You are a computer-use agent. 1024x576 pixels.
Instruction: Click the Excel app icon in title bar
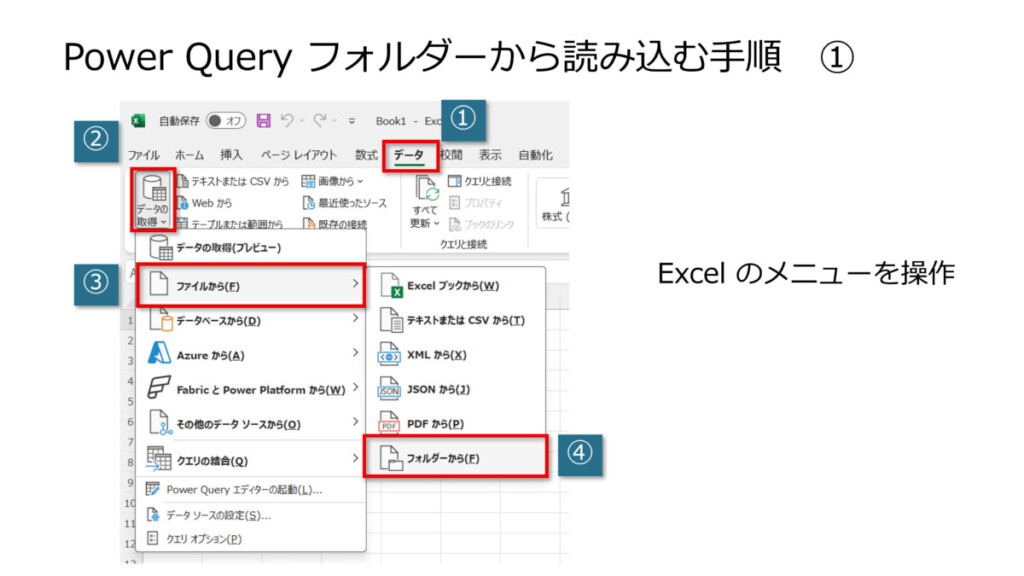click(138, 121)
